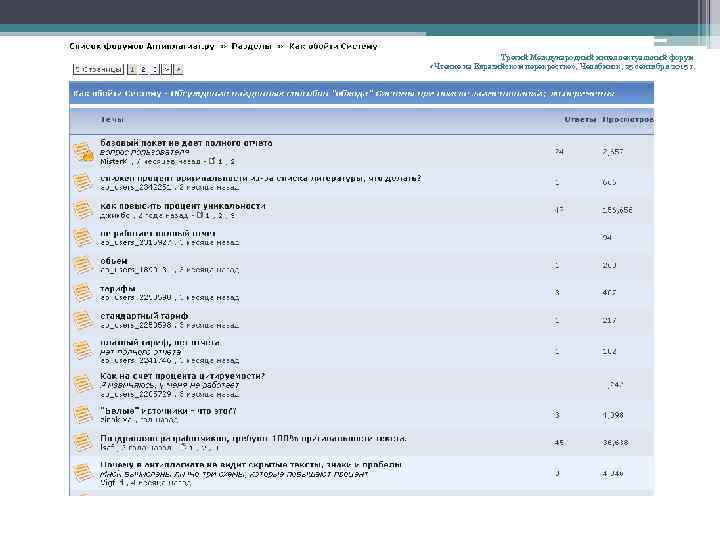This screenshot has height=540, width=720.
Task: Open page 2 of 'Как повысить процент уникальности' thread
Action: (220, 215)
